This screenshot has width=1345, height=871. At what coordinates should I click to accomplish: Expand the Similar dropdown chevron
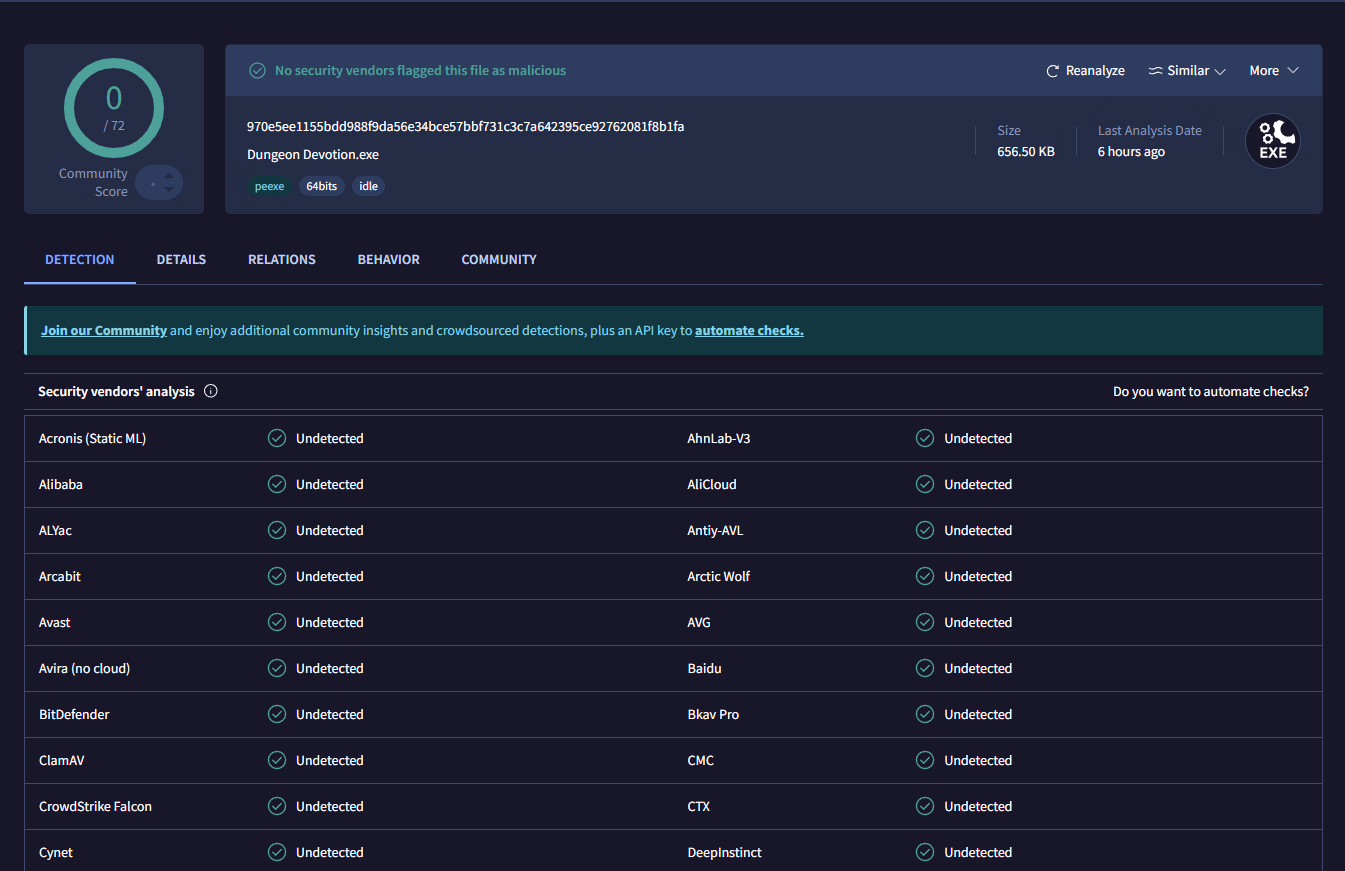1220,71
